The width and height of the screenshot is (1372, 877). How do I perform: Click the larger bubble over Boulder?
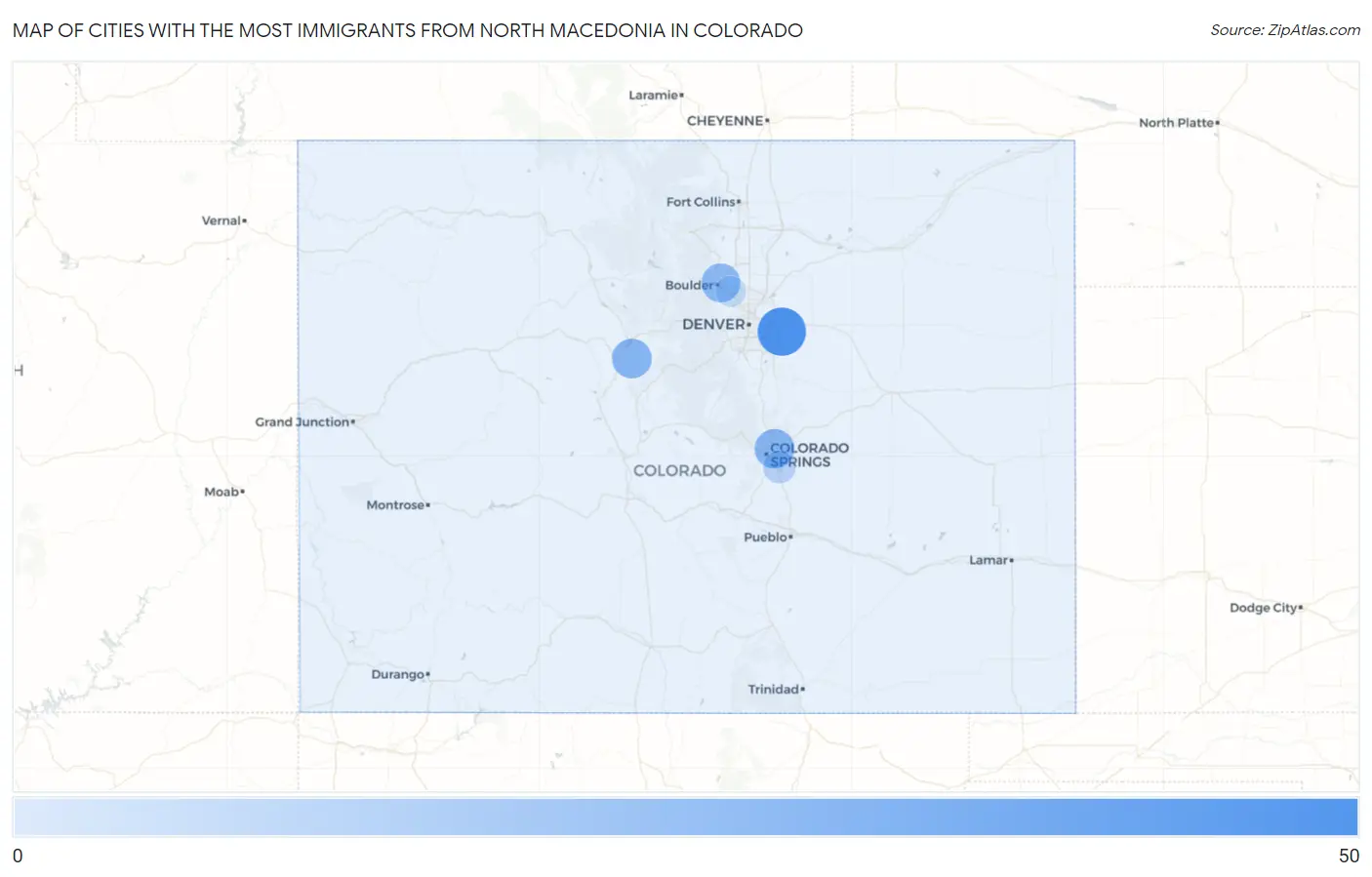point(721,283)
